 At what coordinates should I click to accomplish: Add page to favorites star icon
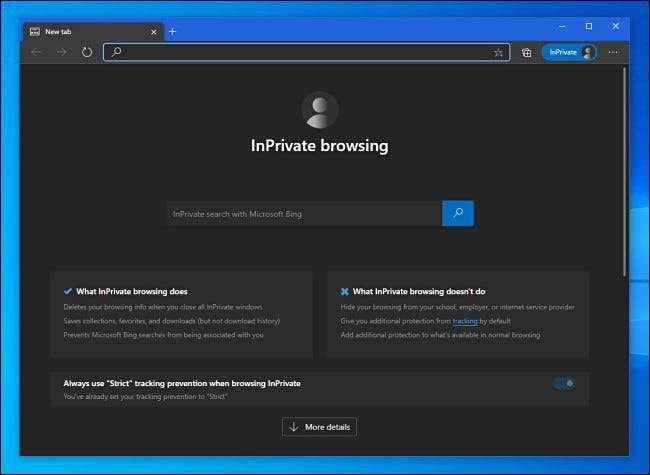tap(498, 52)
